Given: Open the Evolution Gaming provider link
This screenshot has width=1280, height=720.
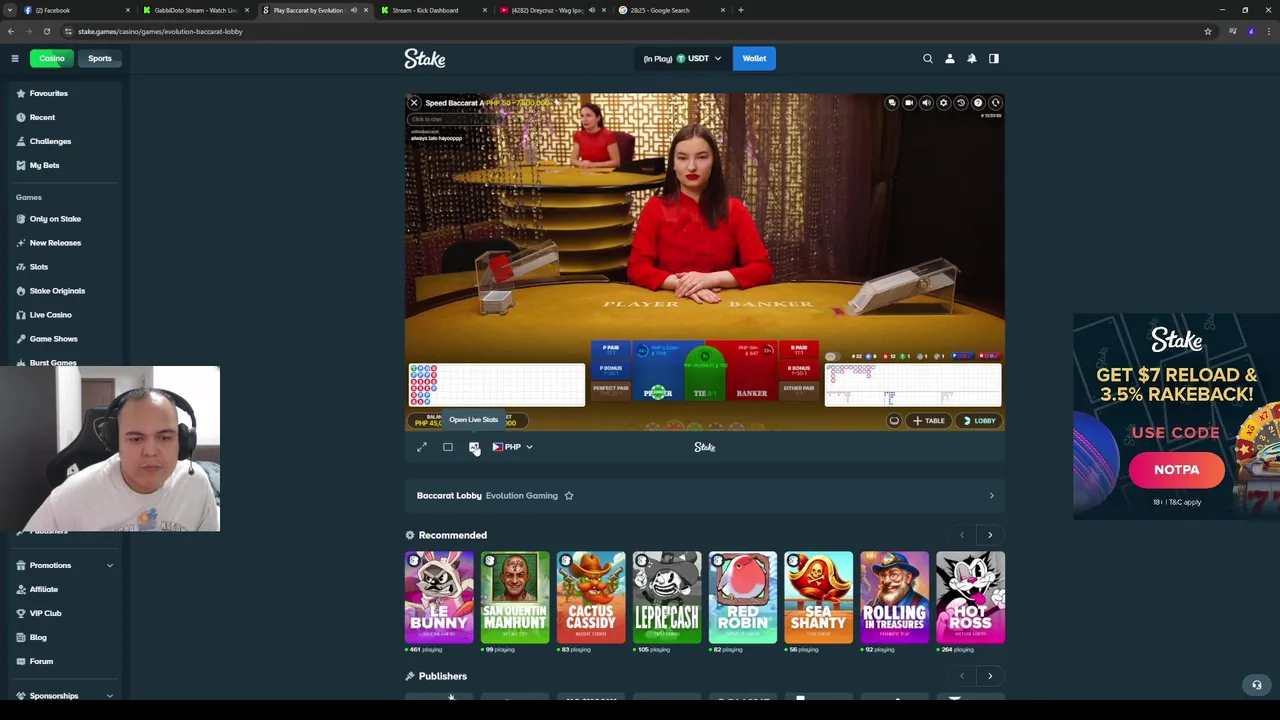Looking at the screenshot, I should 522,496.
